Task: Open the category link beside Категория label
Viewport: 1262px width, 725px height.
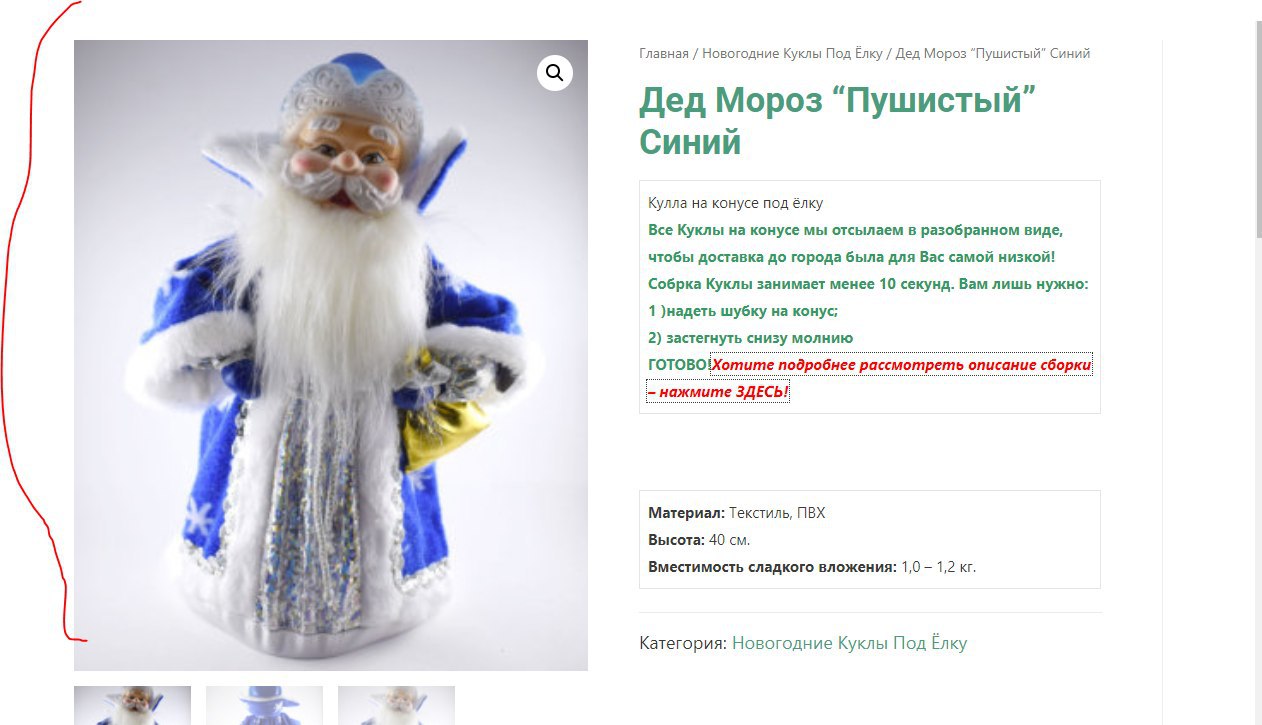Action: coord(849,643)
